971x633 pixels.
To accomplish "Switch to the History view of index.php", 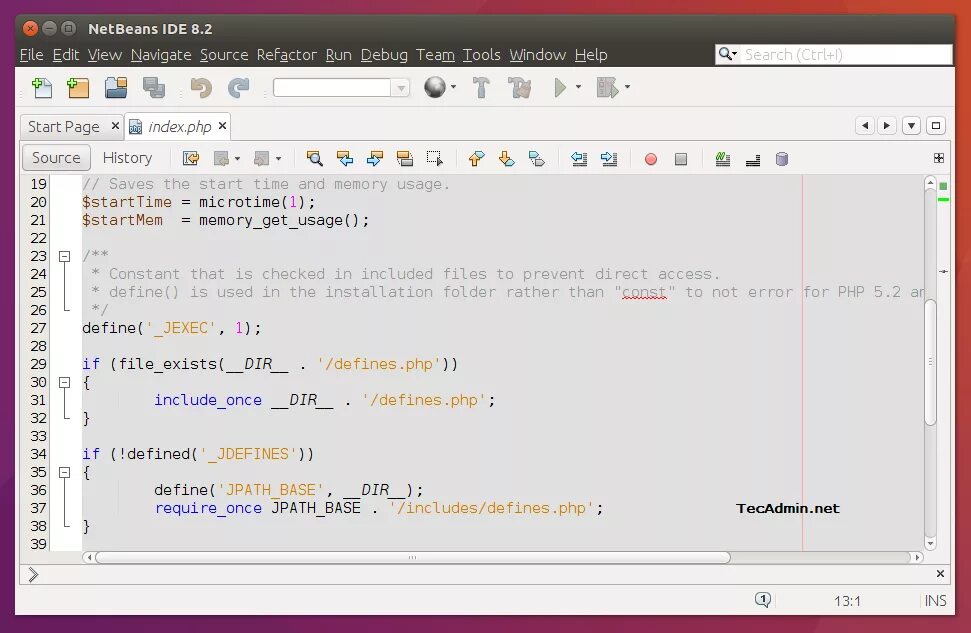I will (129, 157).
